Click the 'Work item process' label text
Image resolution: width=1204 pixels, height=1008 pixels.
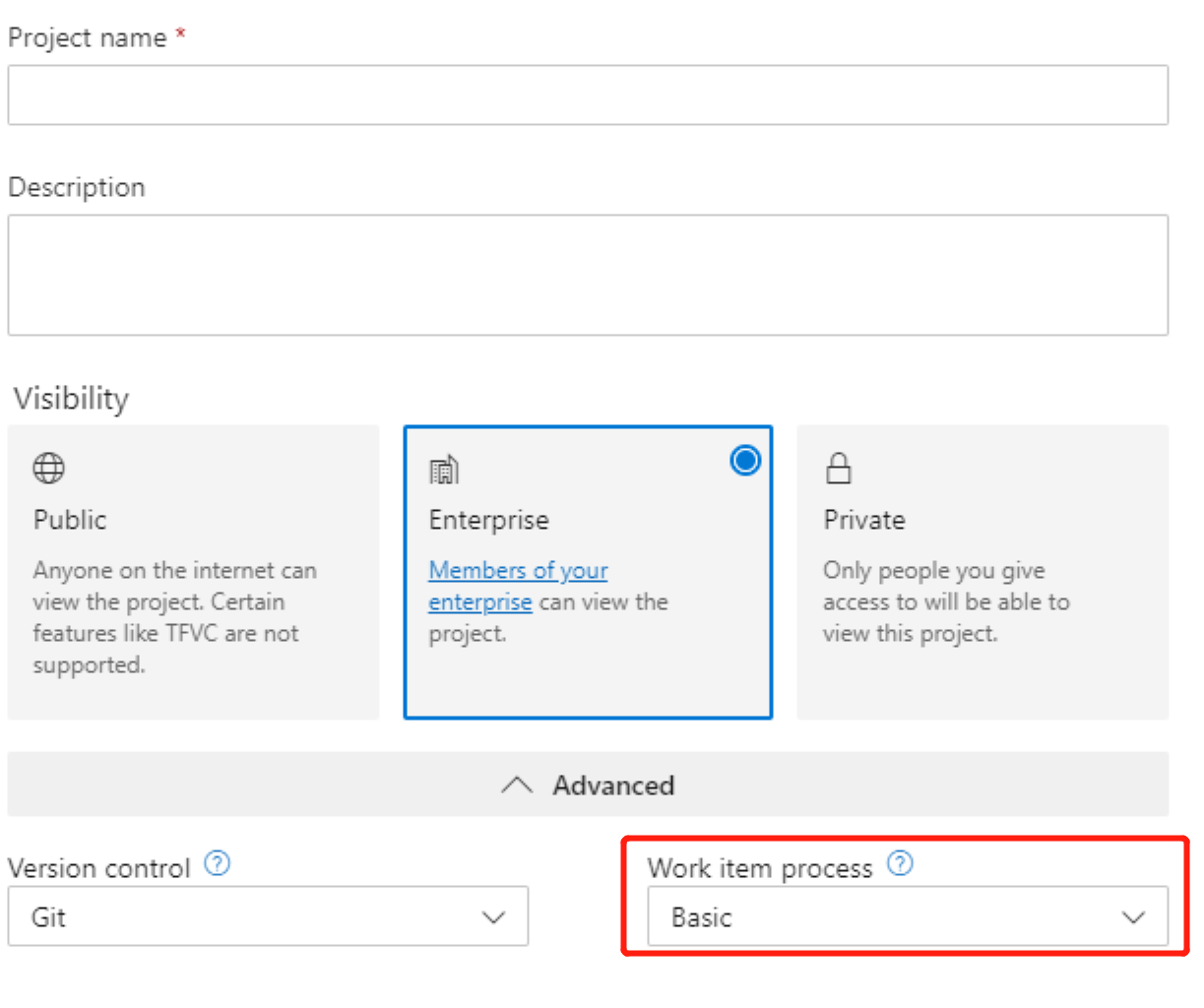click(760, 868)
